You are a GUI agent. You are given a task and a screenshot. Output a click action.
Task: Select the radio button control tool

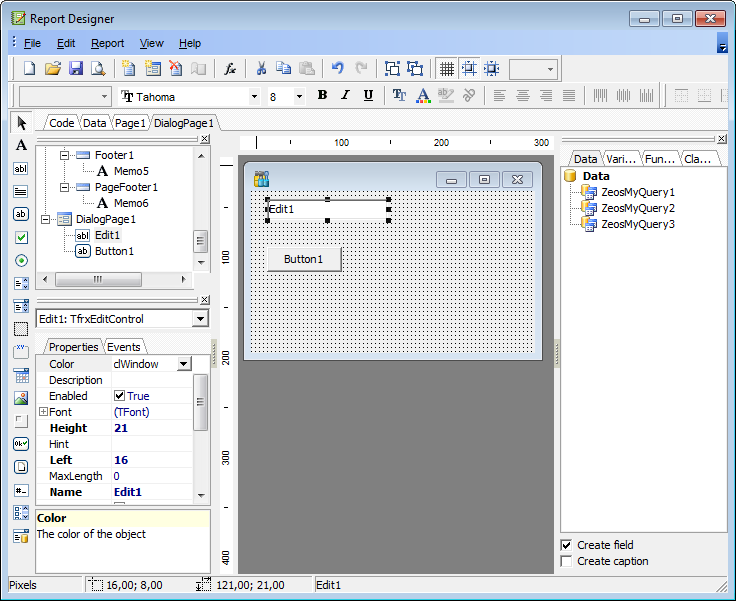(x=21, y=260)
